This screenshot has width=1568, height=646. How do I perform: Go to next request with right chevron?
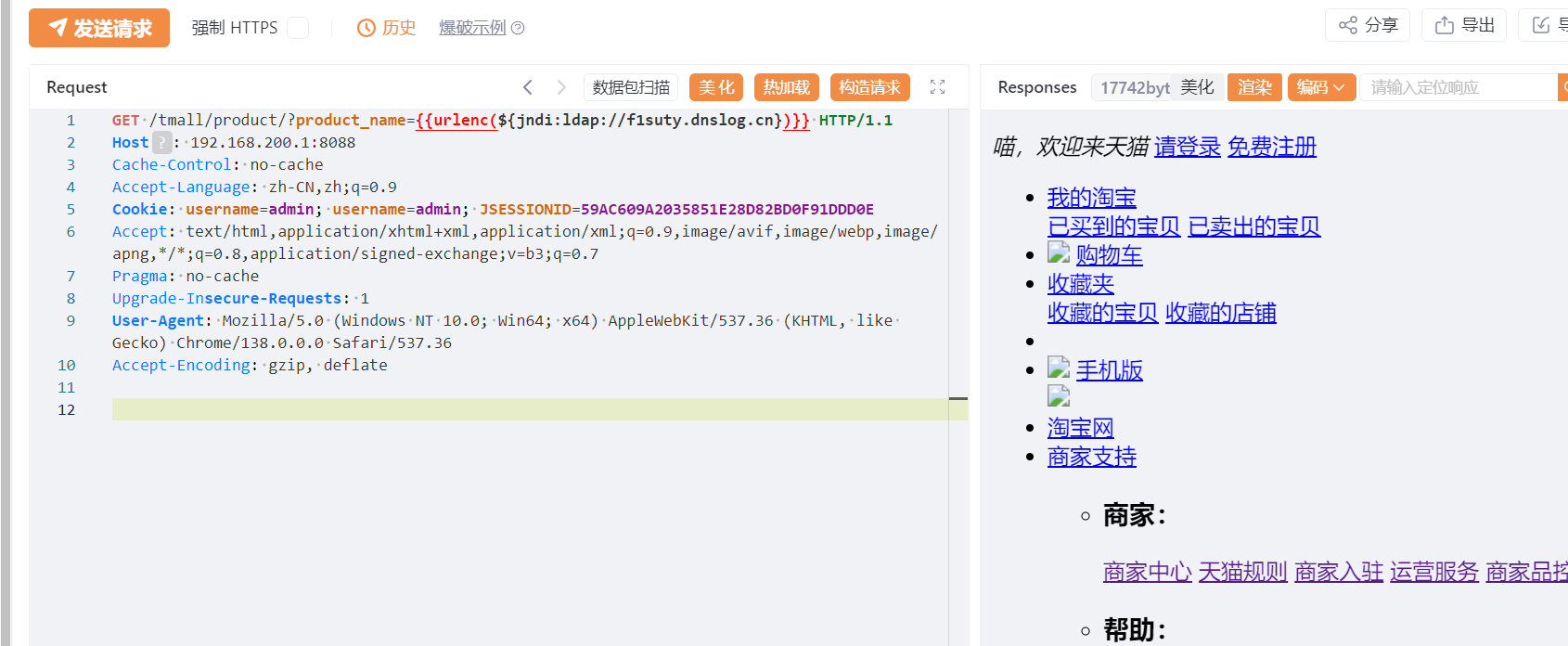561,87
